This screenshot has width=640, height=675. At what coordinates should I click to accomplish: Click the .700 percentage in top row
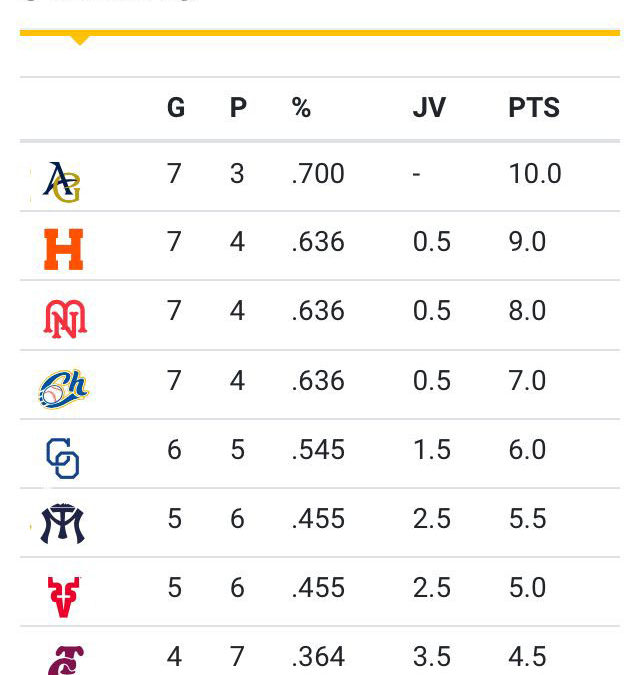[318, 174]
